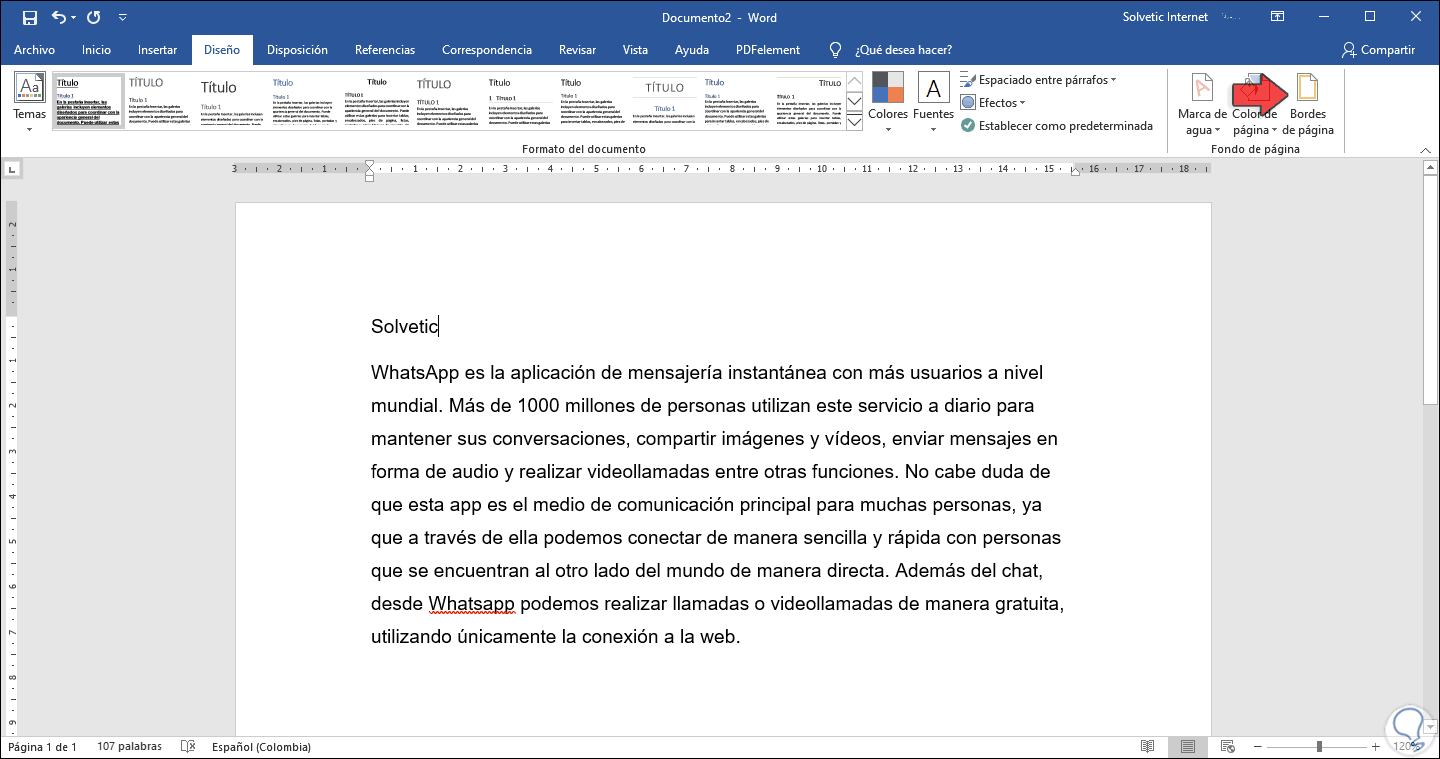Screen dimensions: 1440x759
Task: Open the Fuentes theme fonts menu
Action: [x=933, y=104]
